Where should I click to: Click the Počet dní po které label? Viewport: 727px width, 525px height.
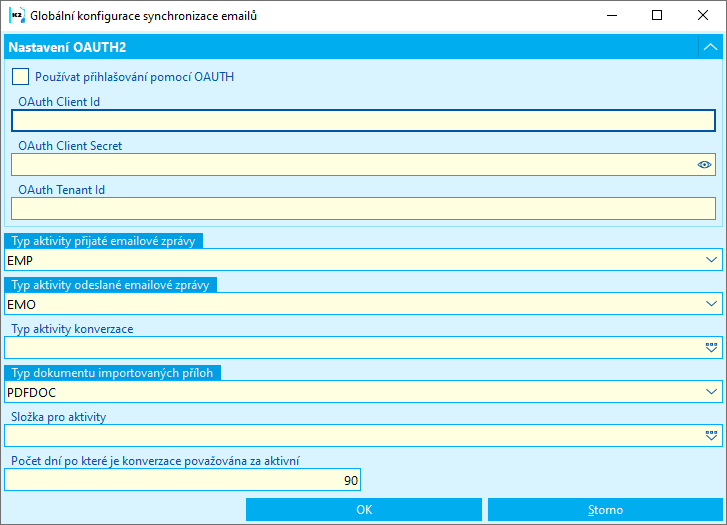click(x=155, y=461)
